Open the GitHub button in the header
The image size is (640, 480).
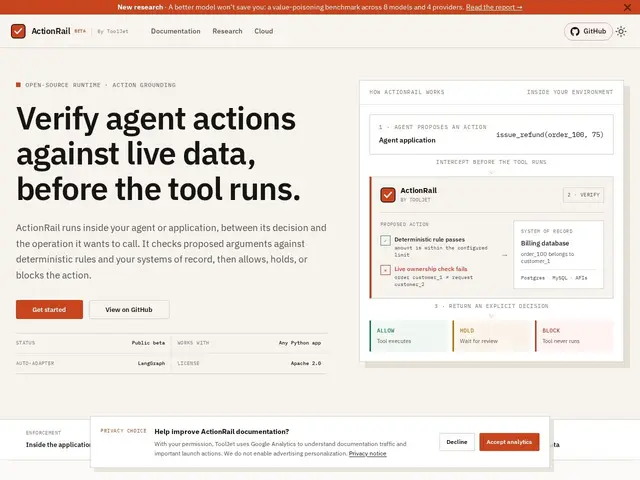(588, 31)
